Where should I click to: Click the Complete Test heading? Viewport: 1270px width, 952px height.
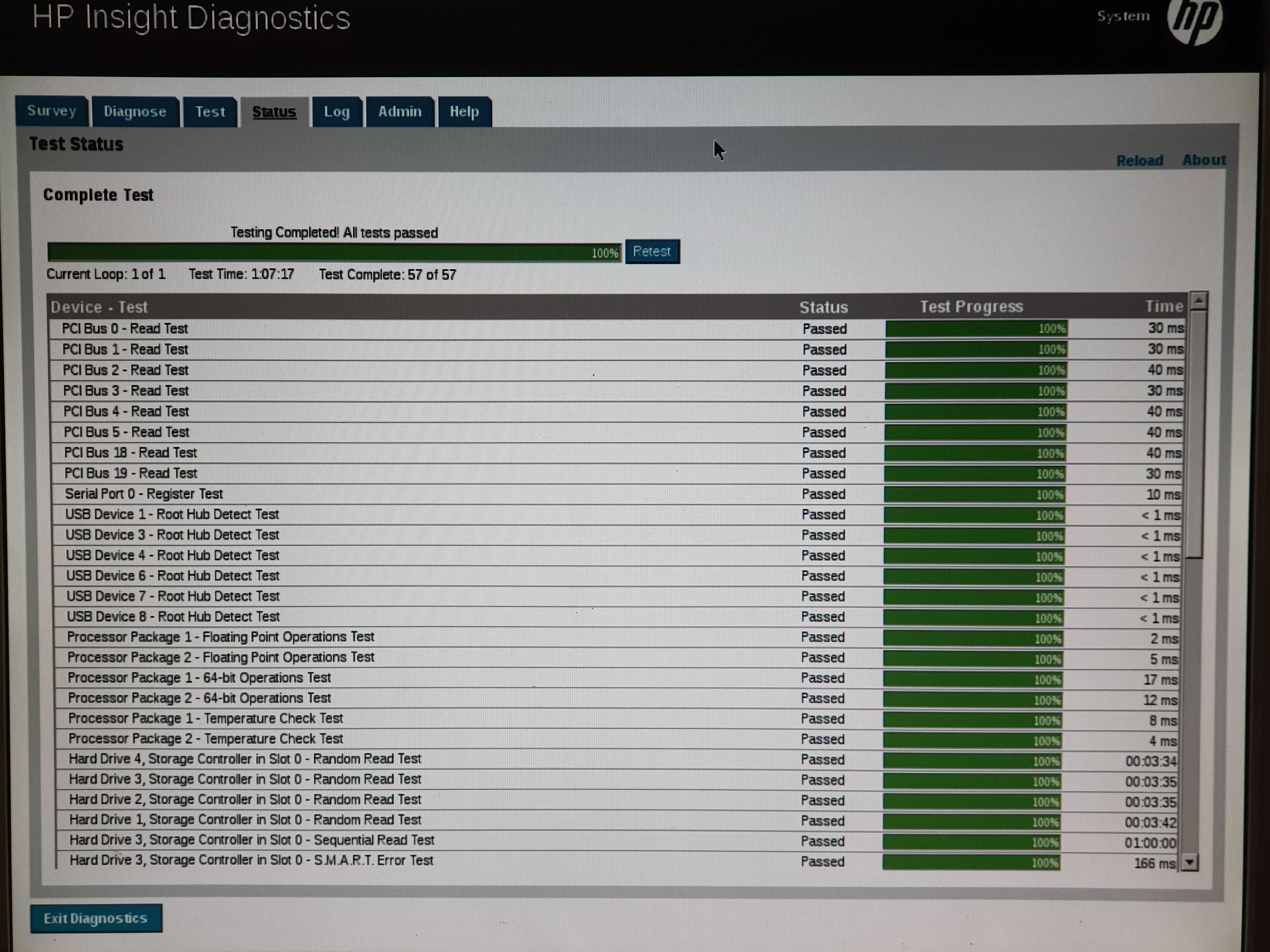click(x=98, y=195)
